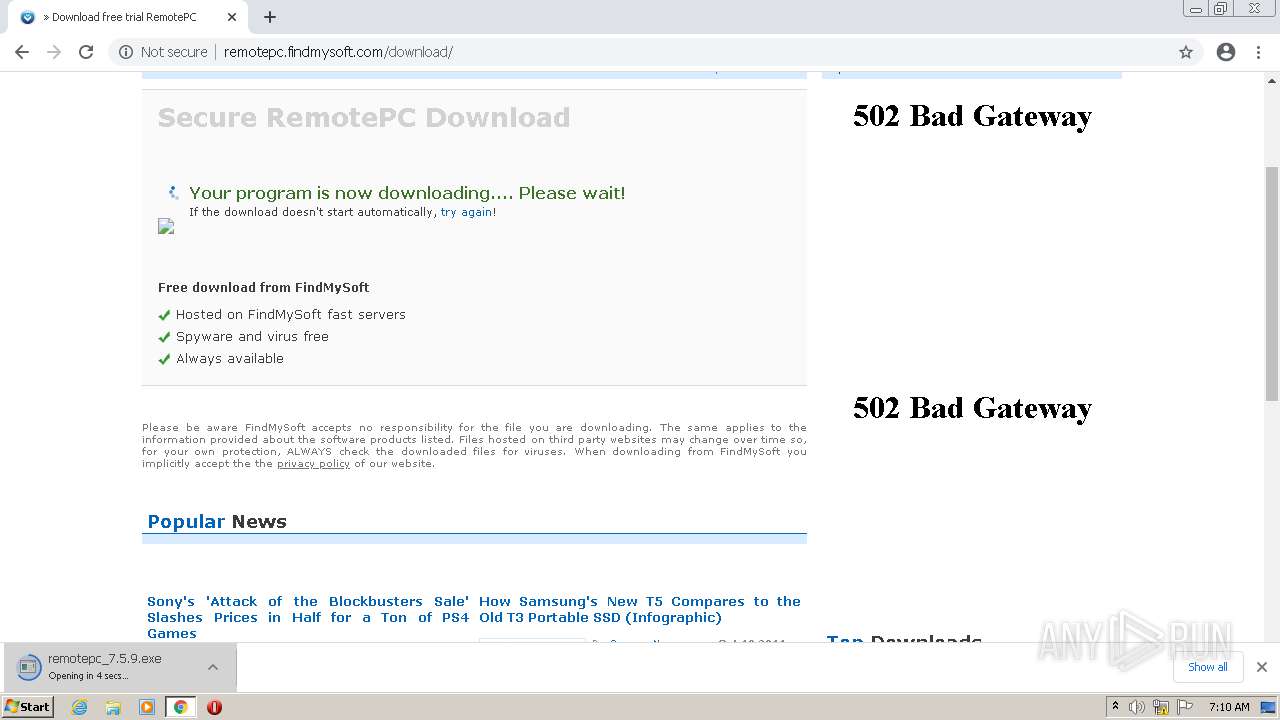Click the first 502 Bad Gateway message

pyautogui.click(x=972, y=116)
